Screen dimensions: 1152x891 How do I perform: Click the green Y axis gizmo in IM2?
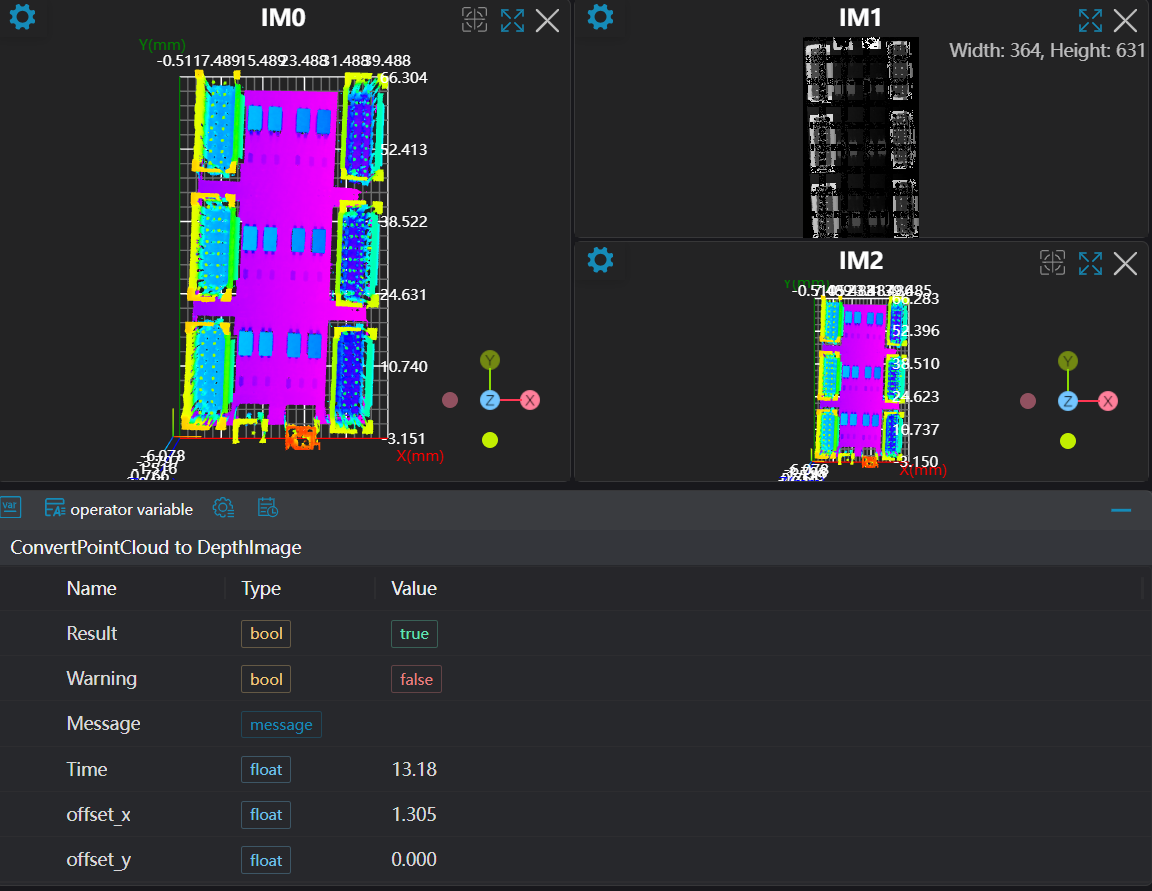point(1069,361)
